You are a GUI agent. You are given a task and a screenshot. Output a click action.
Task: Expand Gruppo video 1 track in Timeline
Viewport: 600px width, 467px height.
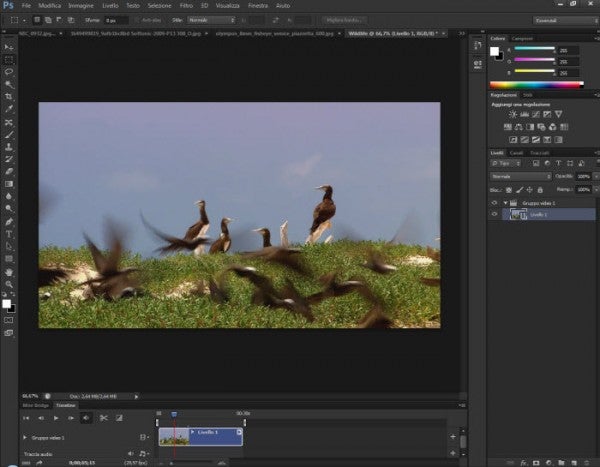click(x=25, y=438)
